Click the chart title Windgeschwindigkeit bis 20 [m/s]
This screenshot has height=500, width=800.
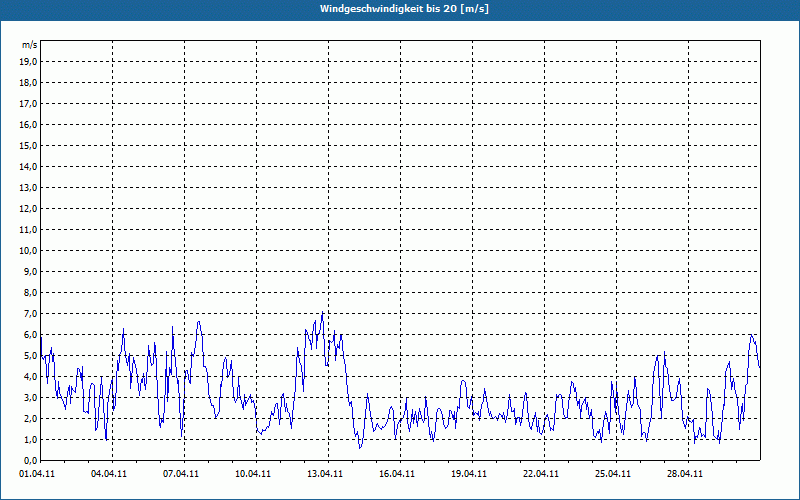404,9
